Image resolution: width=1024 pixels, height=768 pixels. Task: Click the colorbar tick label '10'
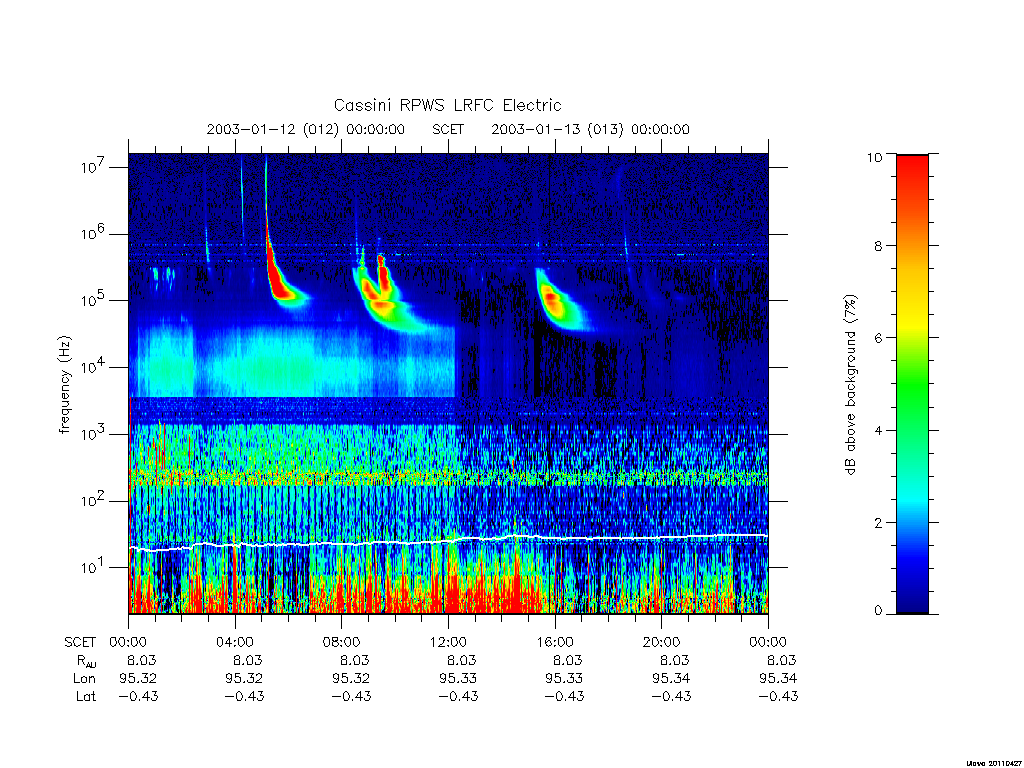click(x=874, y=157)
